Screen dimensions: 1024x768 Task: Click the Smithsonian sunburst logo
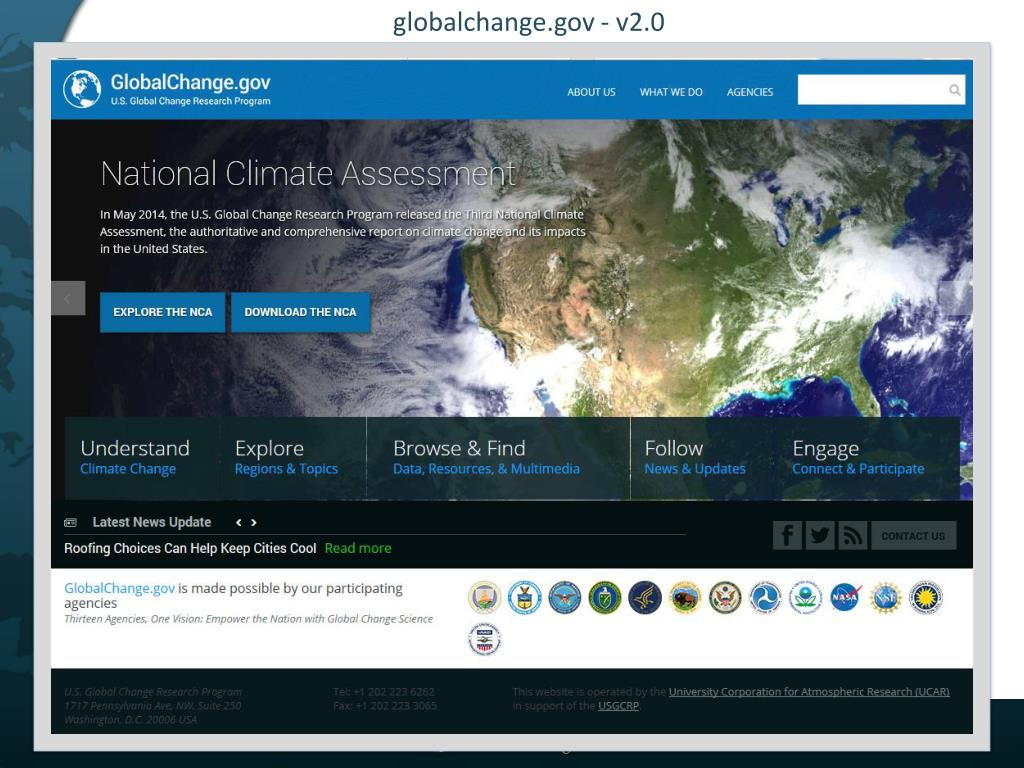[x=925, y=598]
